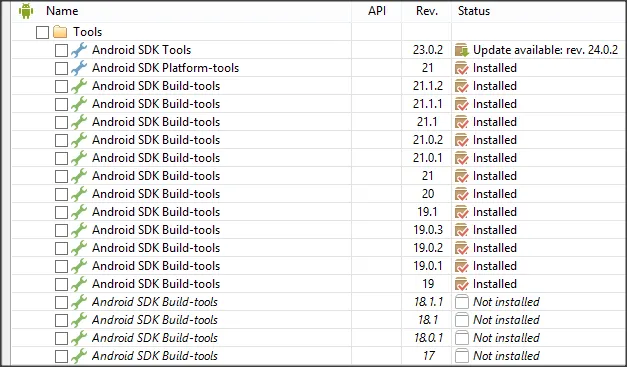The height and width of the screenshot is (367, 627).
Task: Sort by the Rev. column header
Action: 427,11
